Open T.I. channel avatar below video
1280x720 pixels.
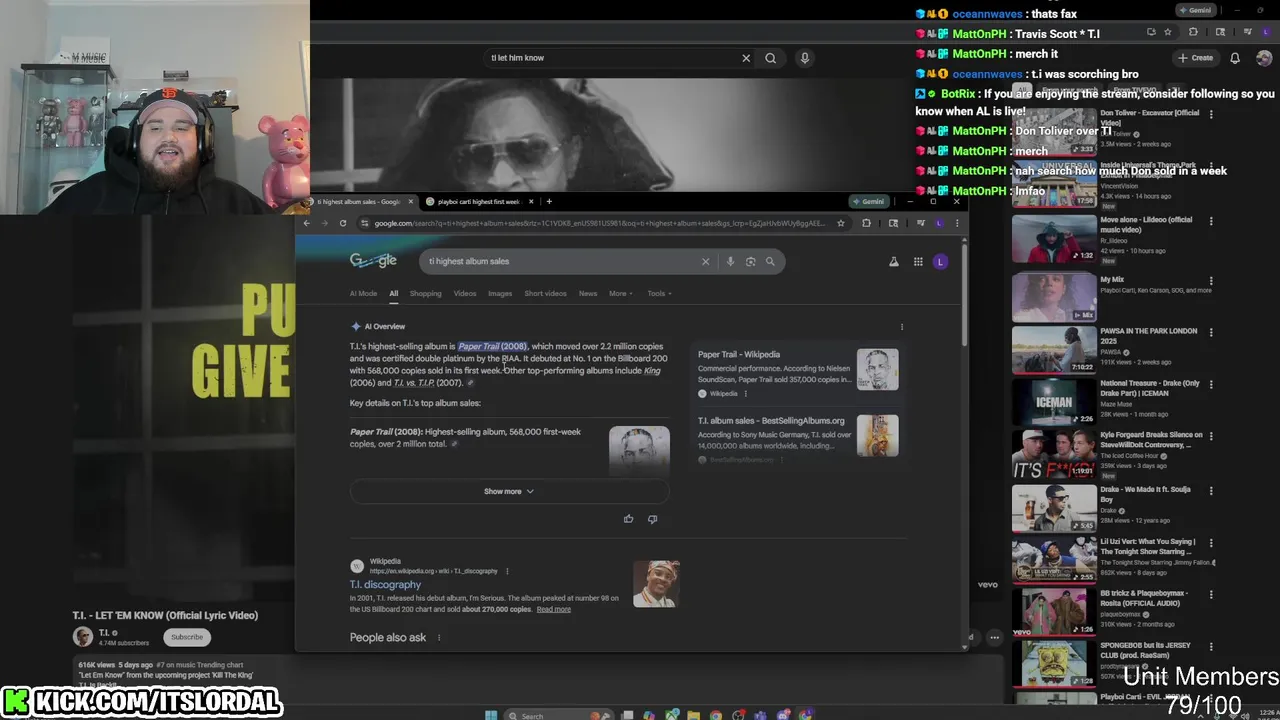tap(83, 637)
